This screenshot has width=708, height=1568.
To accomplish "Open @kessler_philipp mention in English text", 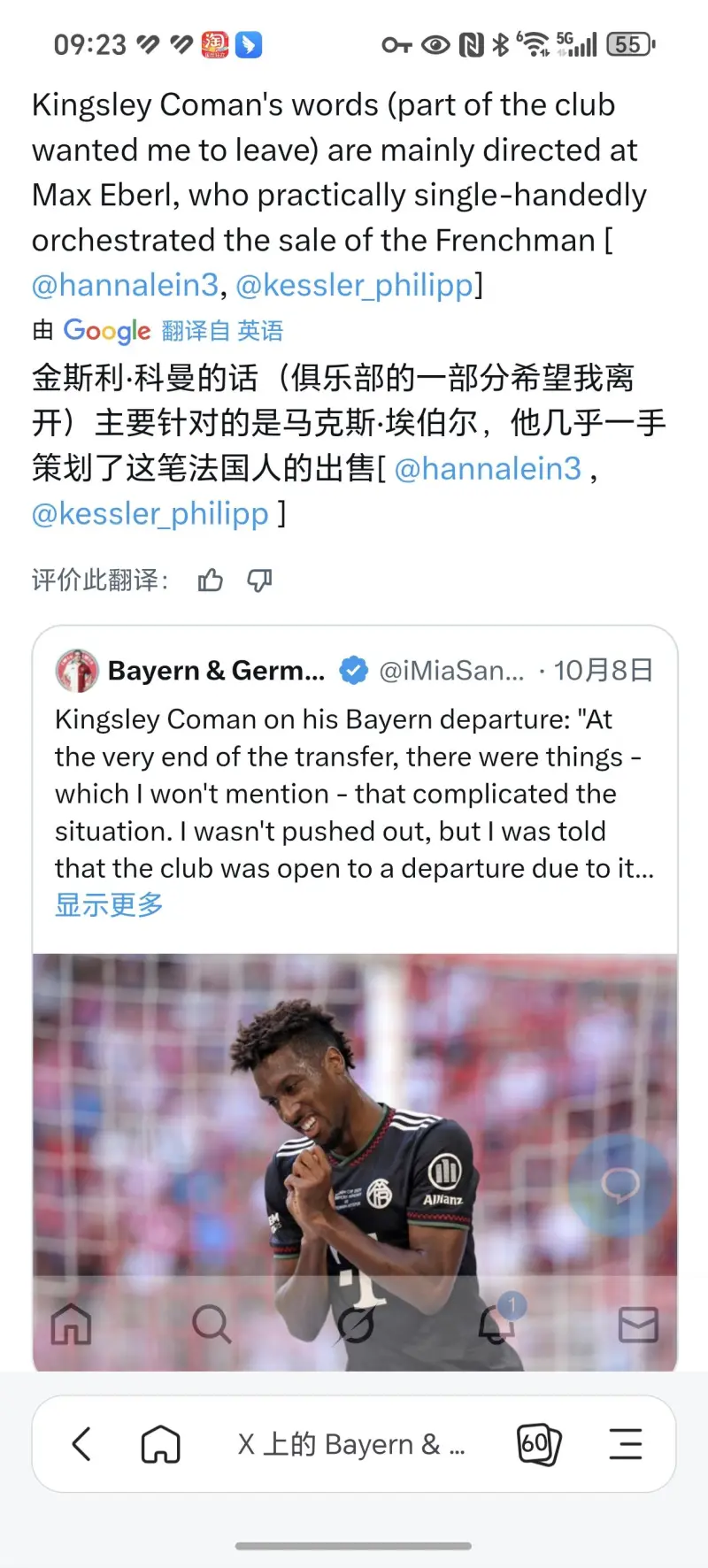I will point(354,285).
